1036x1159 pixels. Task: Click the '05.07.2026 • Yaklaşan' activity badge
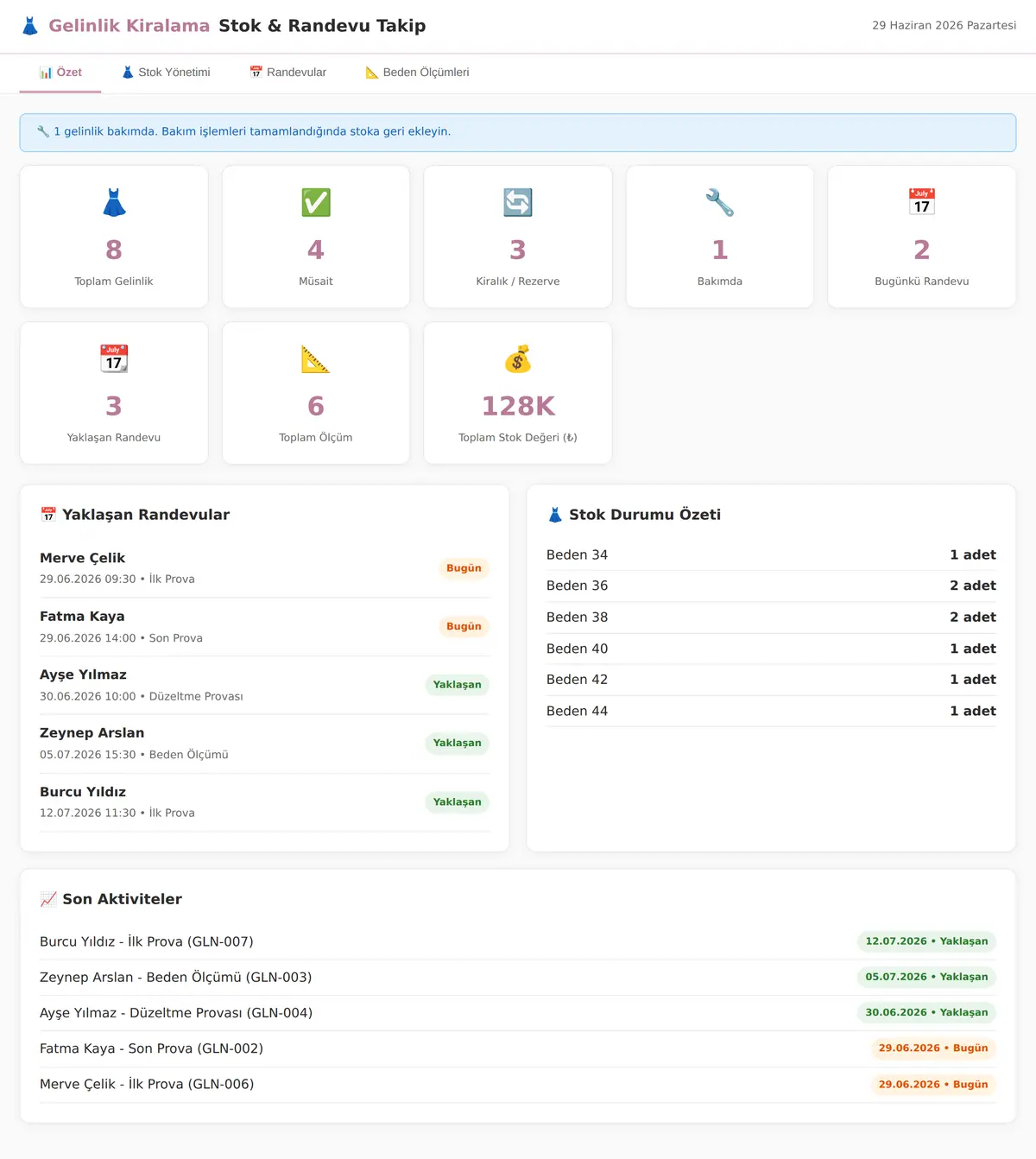pyautogui.click(x=926, y=977)
